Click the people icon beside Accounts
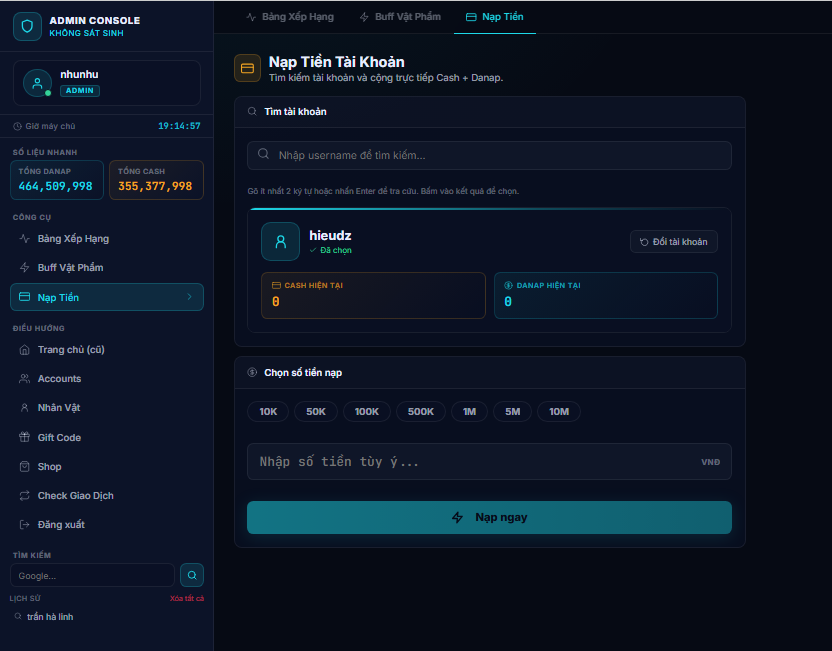Viewport: 832px width, 651px height. point(24,378)
